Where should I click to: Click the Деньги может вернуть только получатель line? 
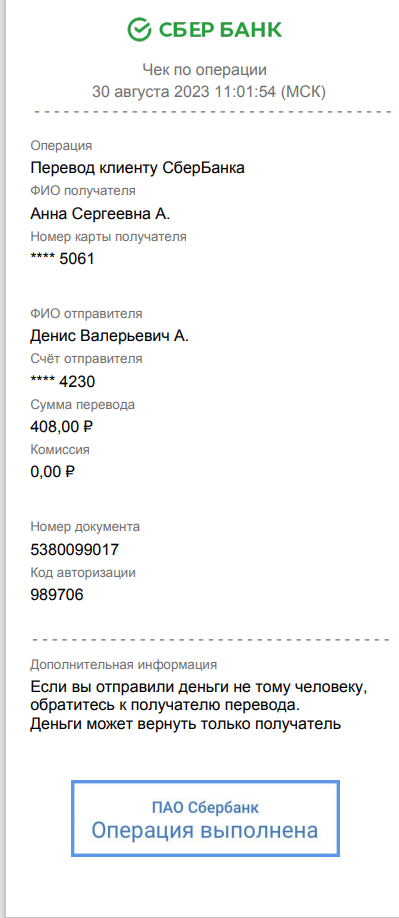tap(185, 724)
